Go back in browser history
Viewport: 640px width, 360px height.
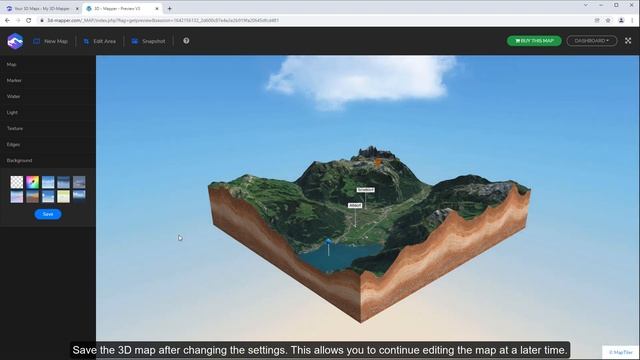7,20
